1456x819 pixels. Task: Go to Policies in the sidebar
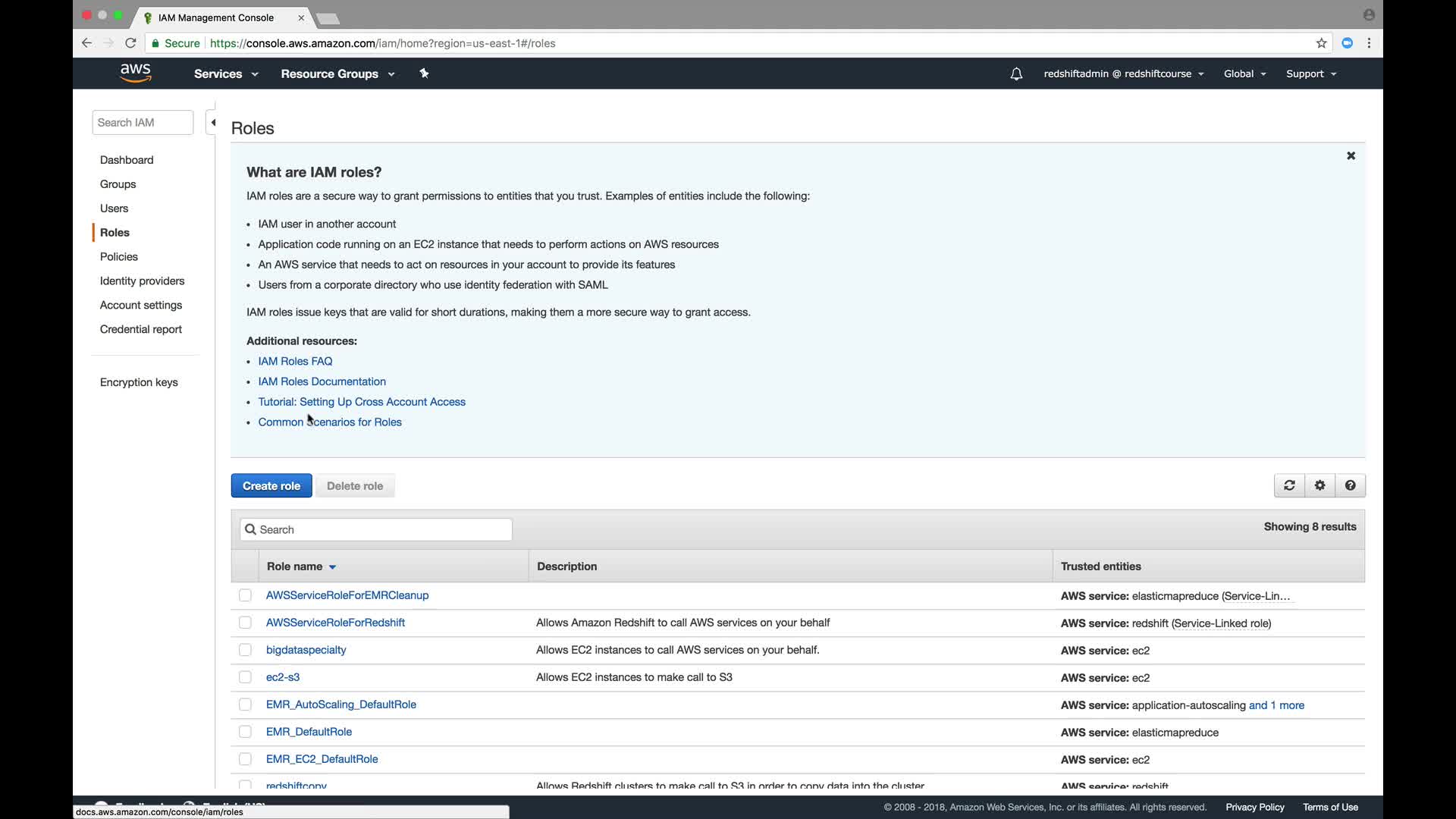coord(119,256)
